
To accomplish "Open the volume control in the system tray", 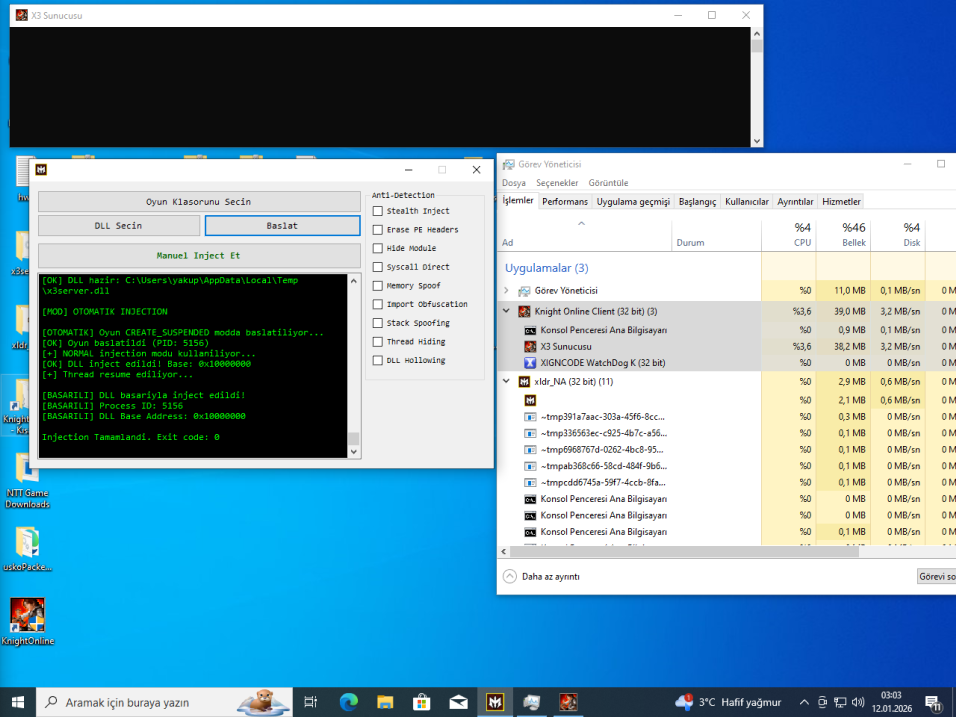I will point(858,702).
